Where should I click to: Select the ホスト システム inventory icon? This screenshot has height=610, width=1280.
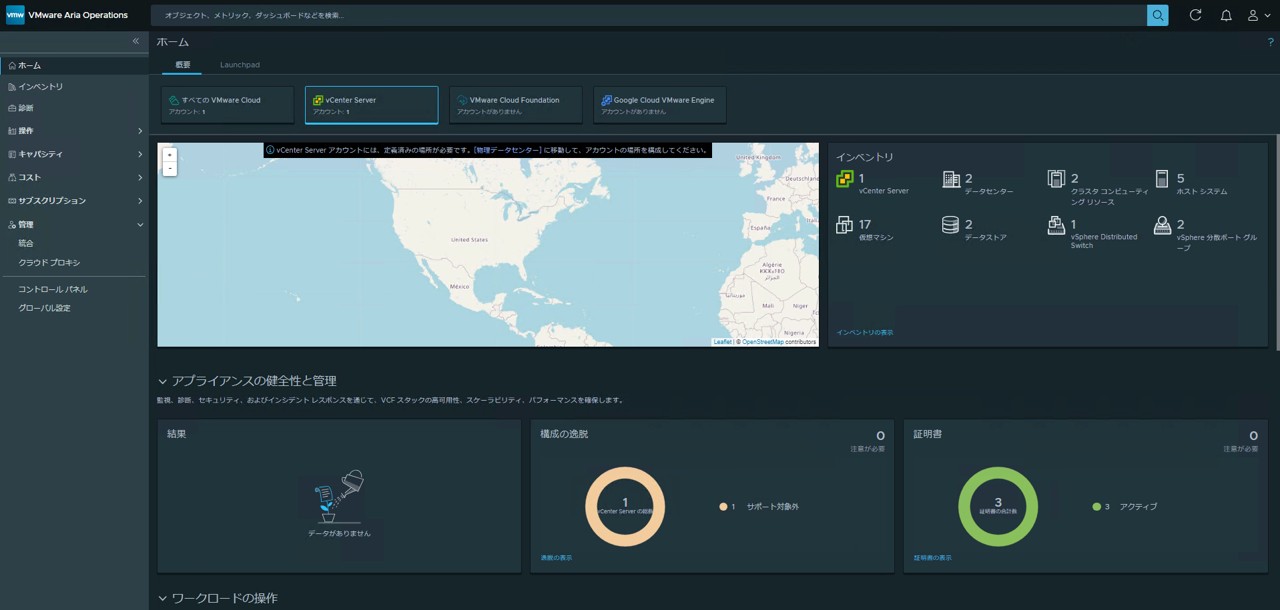pyautogui.click(x=1162, y=179)
